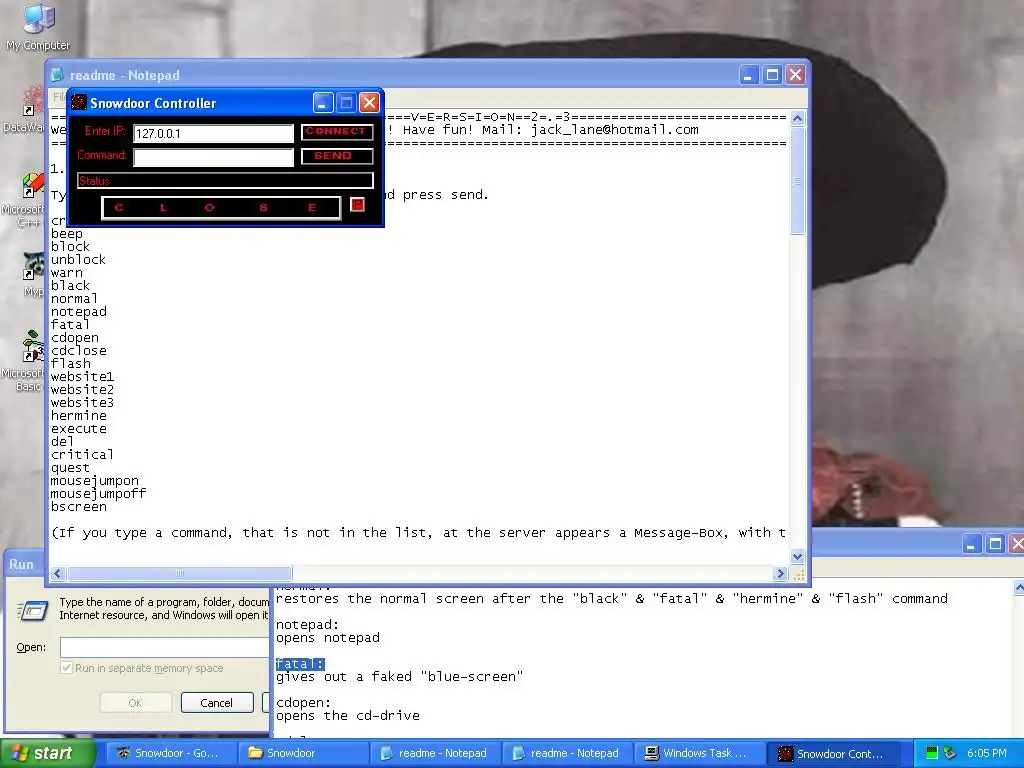Switch to the first readme - Notepad taskbar item
1024x768 pixels.
point(436,753)
